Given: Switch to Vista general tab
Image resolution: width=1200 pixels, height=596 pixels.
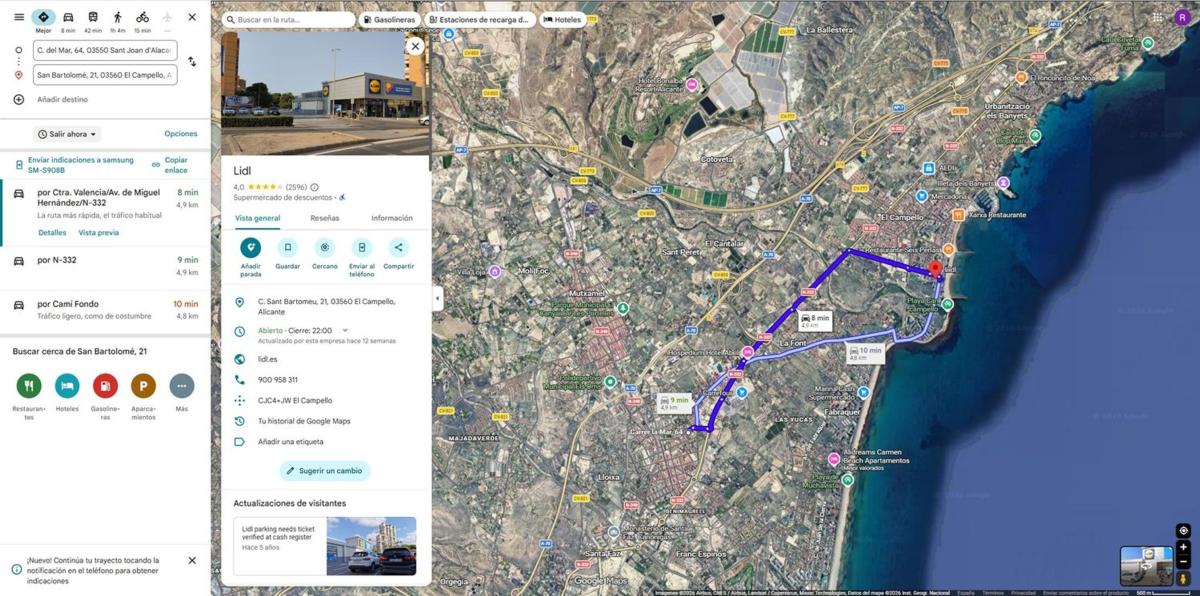Looking at the screenshot, I should pyautogui.click(x=258, y=218).
